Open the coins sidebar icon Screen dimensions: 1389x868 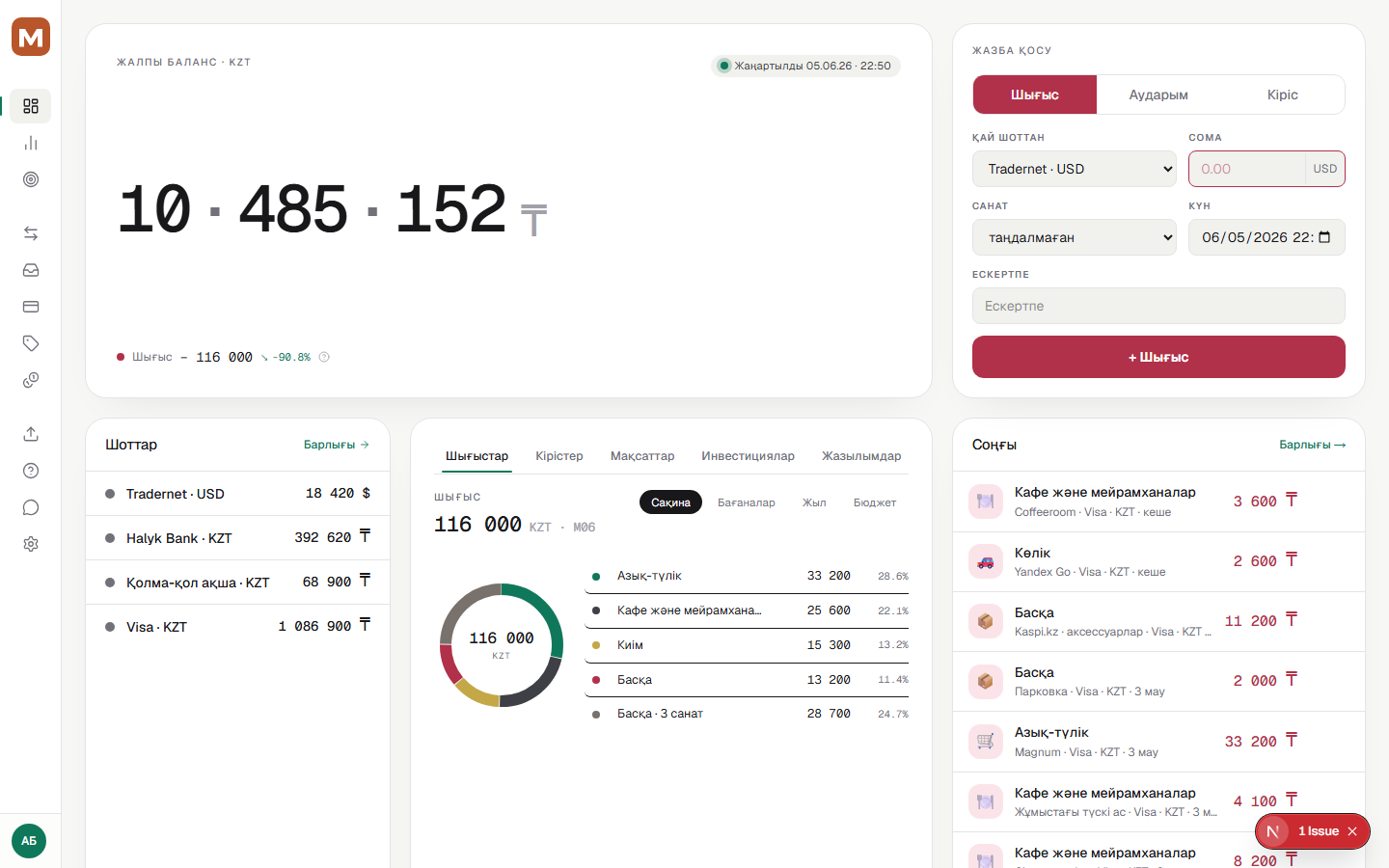(x=31, y=380)
